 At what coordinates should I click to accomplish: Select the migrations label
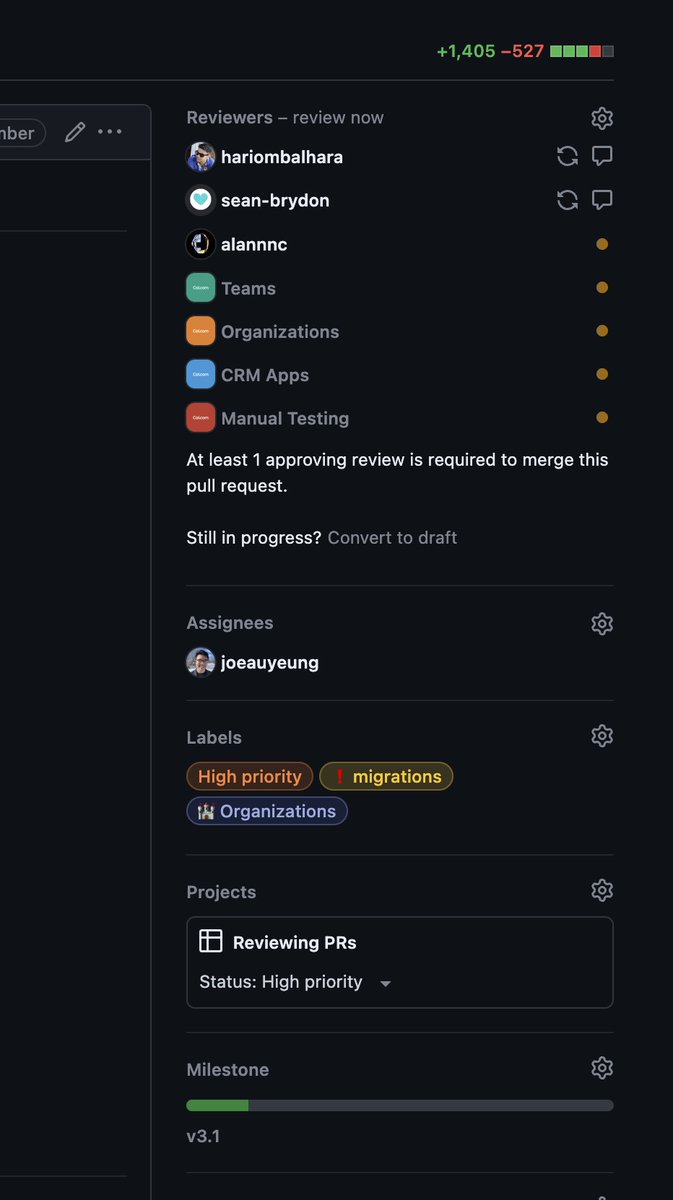(x=386, y=776)
